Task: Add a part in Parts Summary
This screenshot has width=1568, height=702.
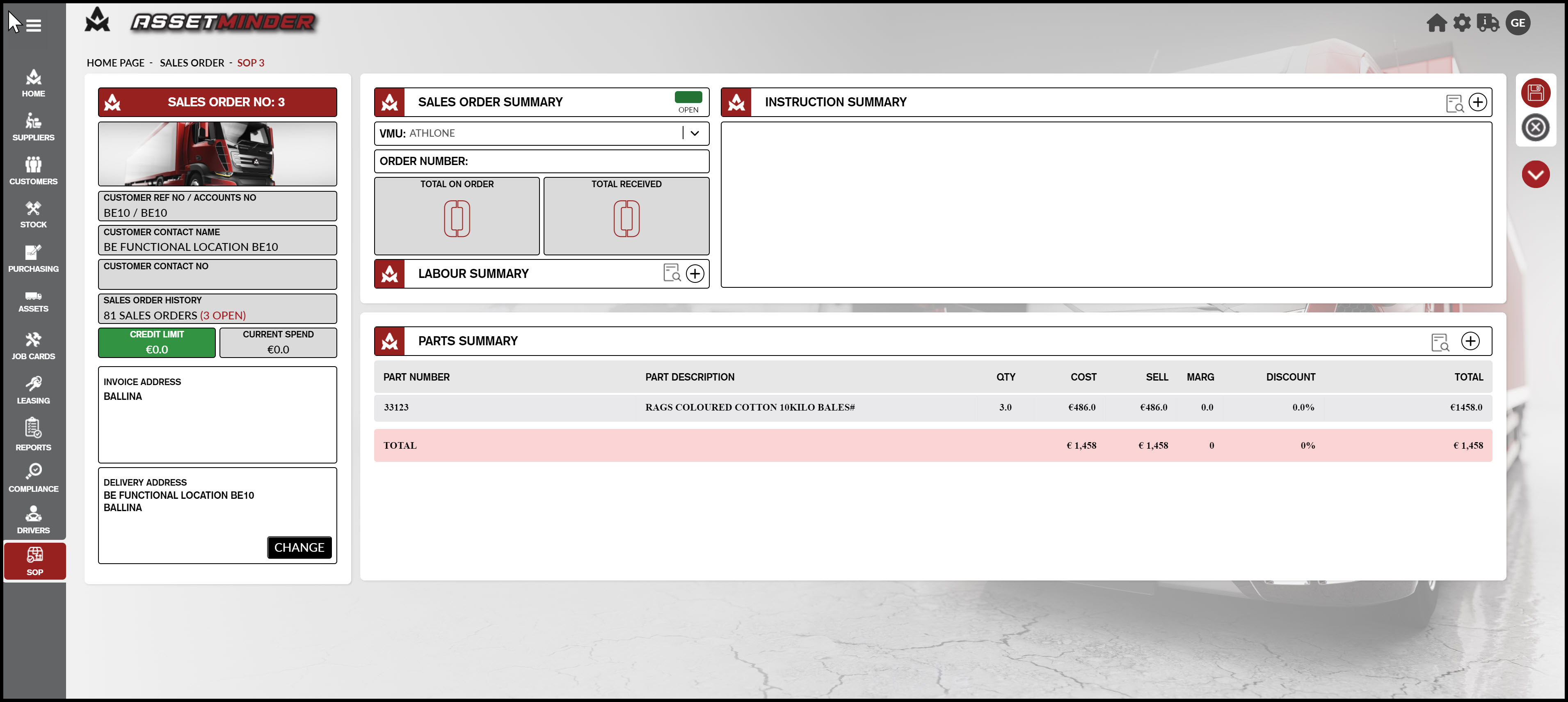Action: coord(1470,341)
